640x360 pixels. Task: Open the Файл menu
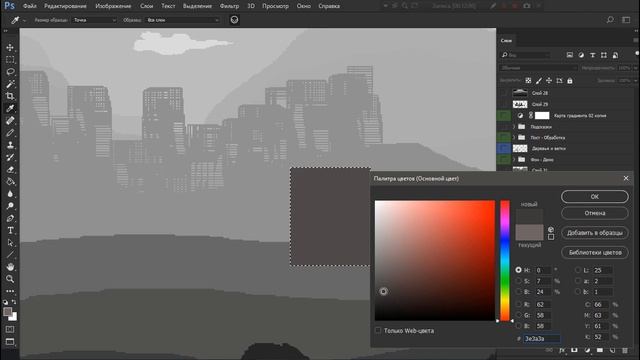coord(29,6)
